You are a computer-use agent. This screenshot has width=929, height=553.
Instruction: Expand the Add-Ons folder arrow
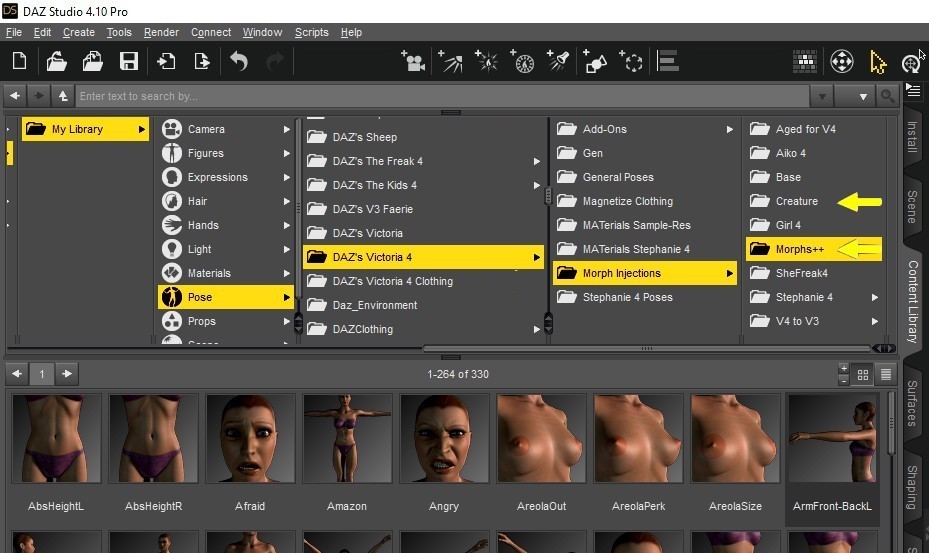pyautogui.click(x=729, y=129)
